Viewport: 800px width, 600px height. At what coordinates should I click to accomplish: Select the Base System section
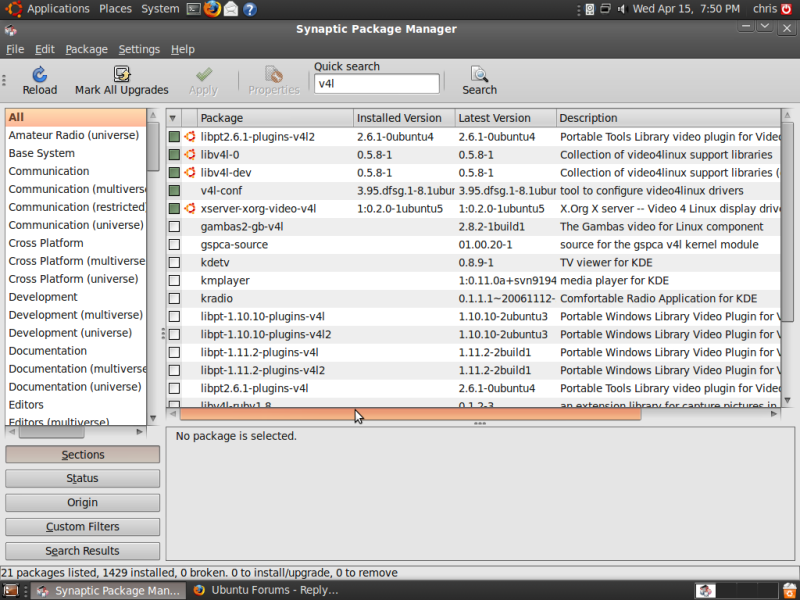tap(76, 153)
